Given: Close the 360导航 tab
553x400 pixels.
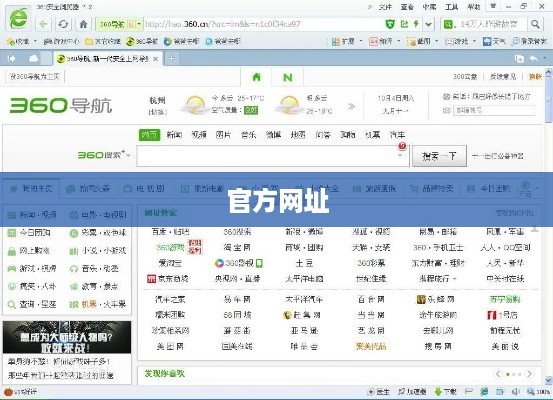Looking at the screenshot, I should [x=155, y=59].
